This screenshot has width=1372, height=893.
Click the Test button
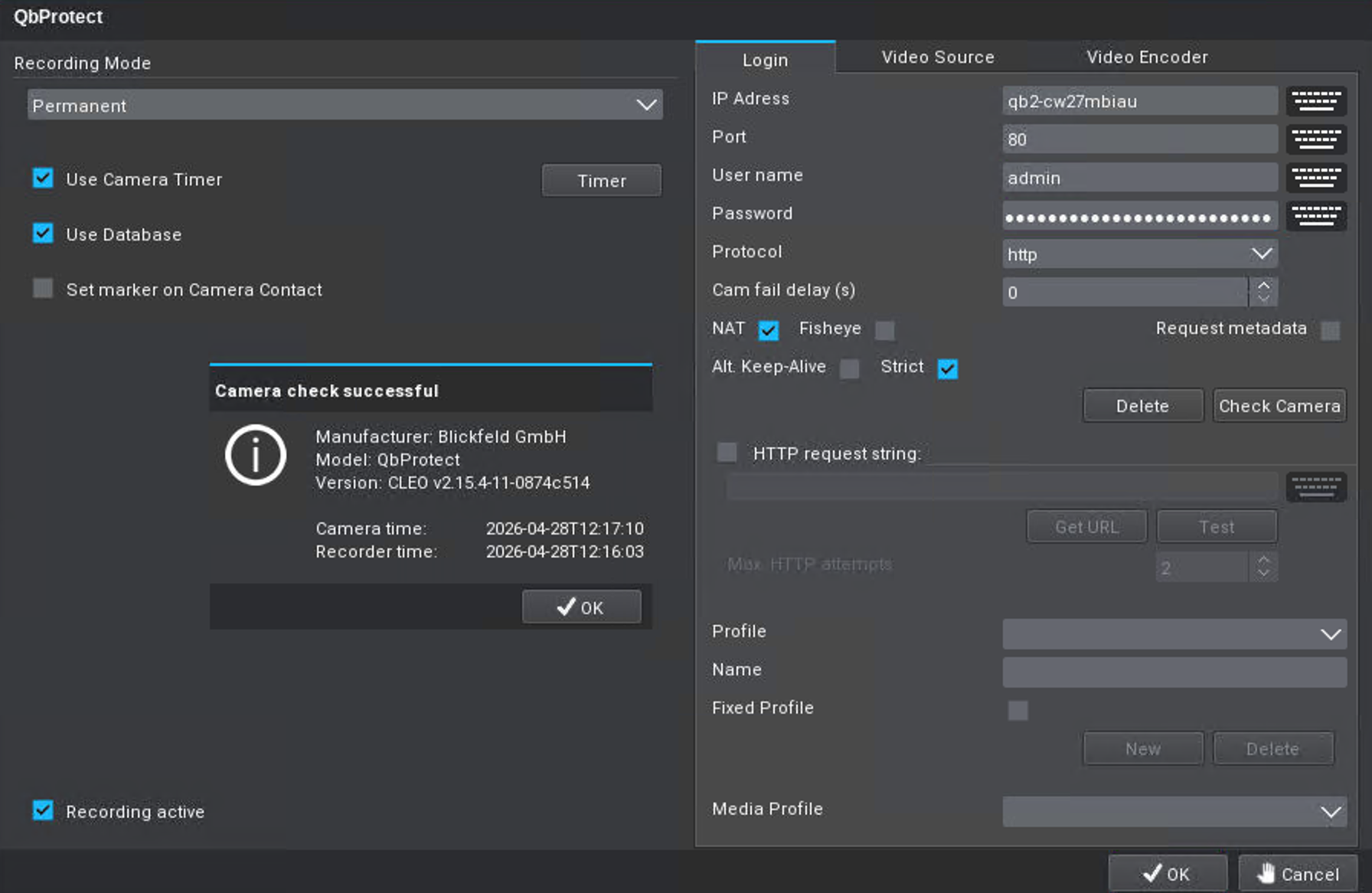(x=1217, y=526)
